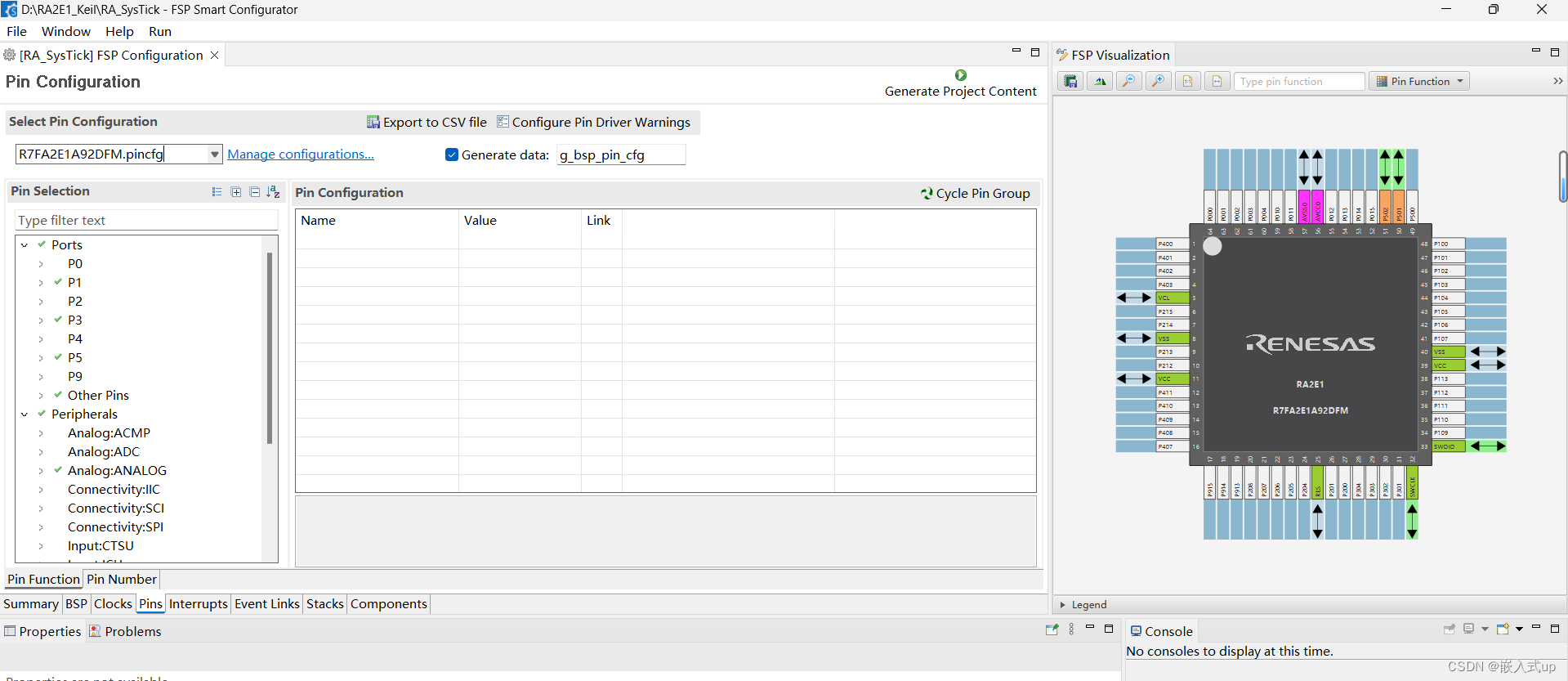
Task: Click the Type filter text field
Action: pos(146,220)
